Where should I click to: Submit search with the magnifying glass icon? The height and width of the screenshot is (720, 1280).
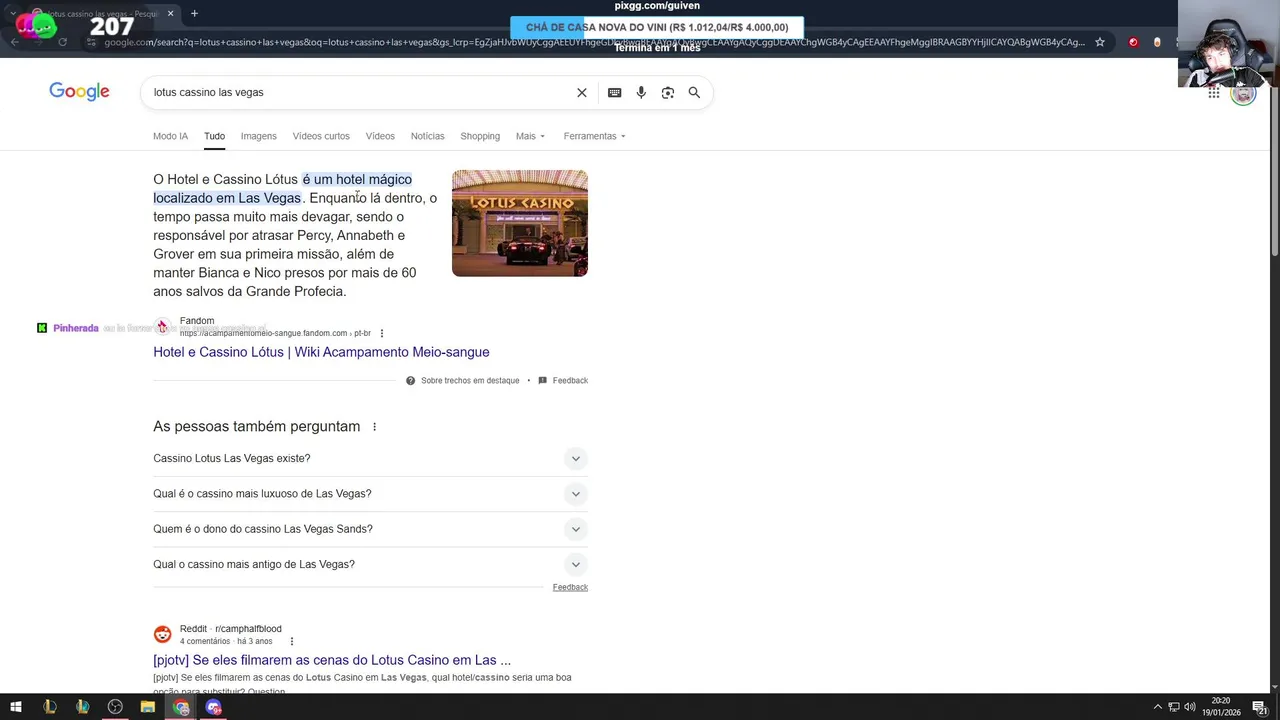[x=694, y=92]
